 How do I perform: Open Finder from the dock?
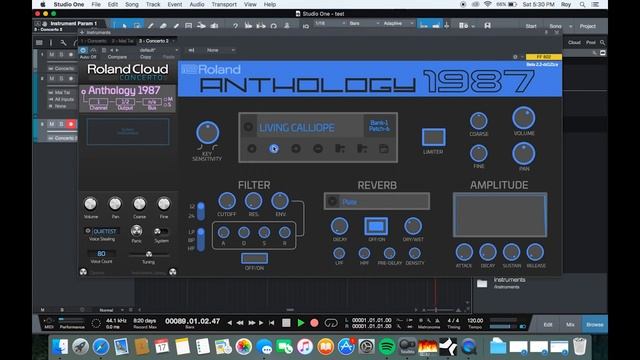pyautogui.click(x=60, y=347)
